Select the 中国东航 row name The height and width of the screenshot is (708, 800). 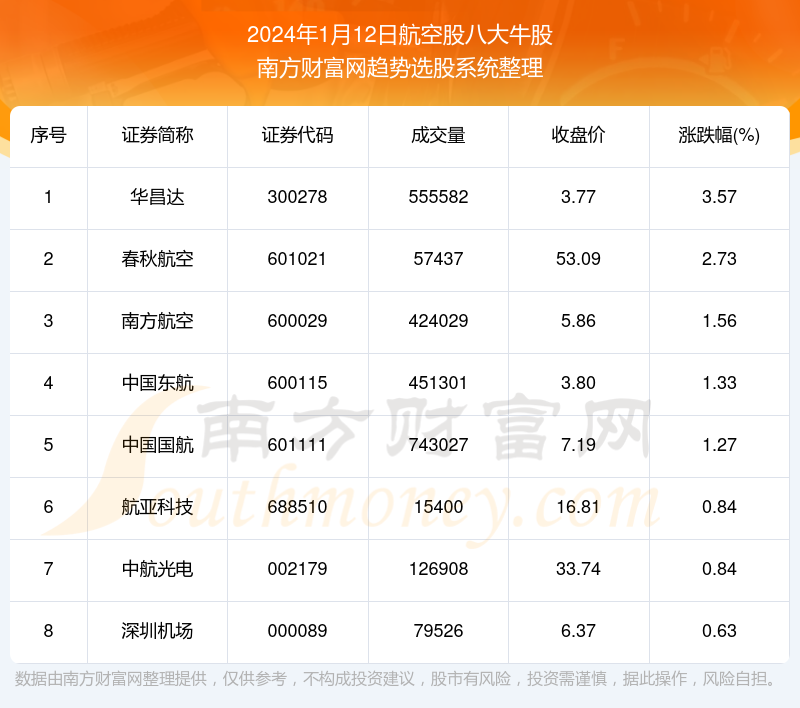(157, 383)
